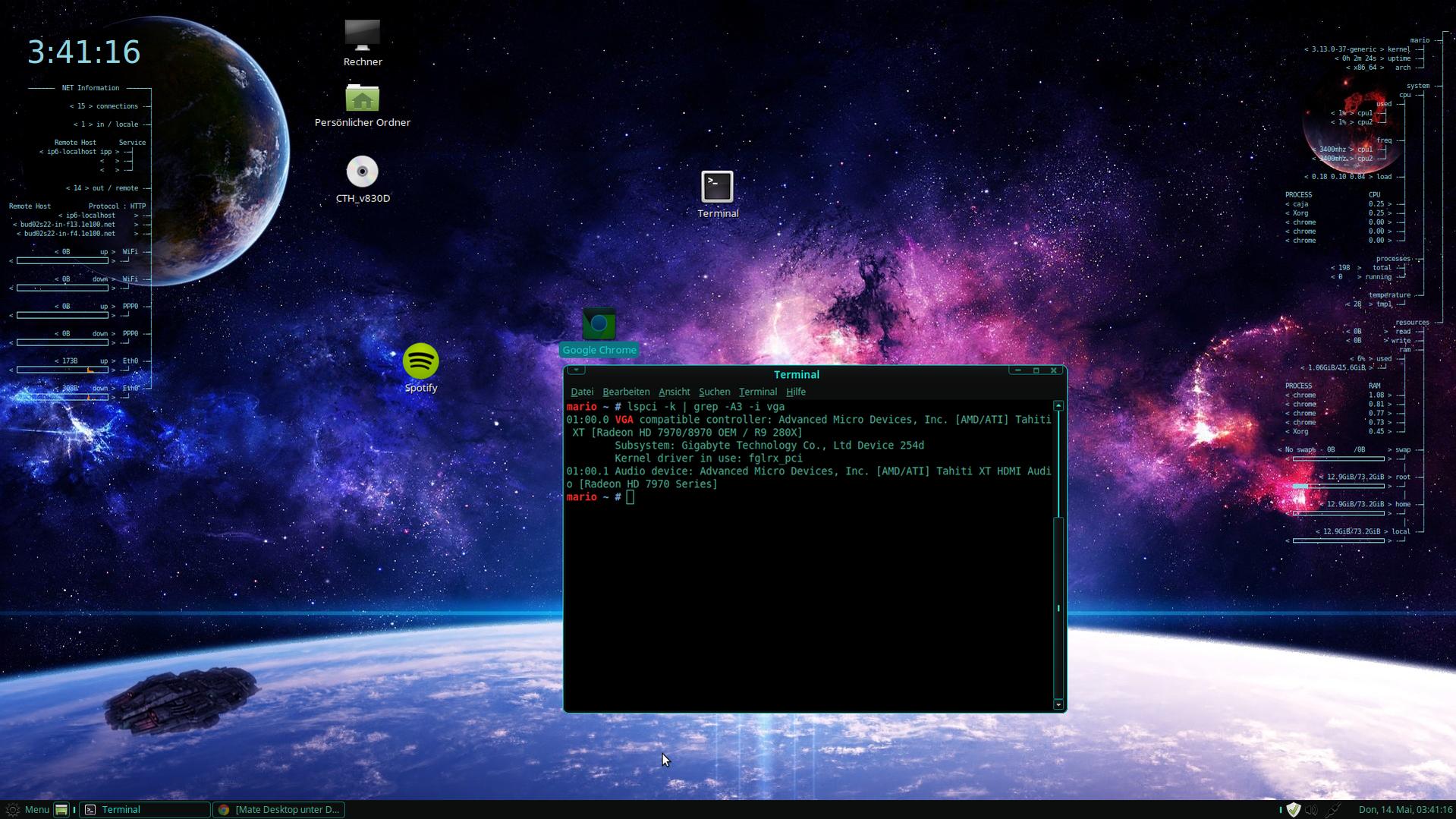1456x819 pixels.
Task: Open the Menu button in the panel
Action: click(28, 809)
